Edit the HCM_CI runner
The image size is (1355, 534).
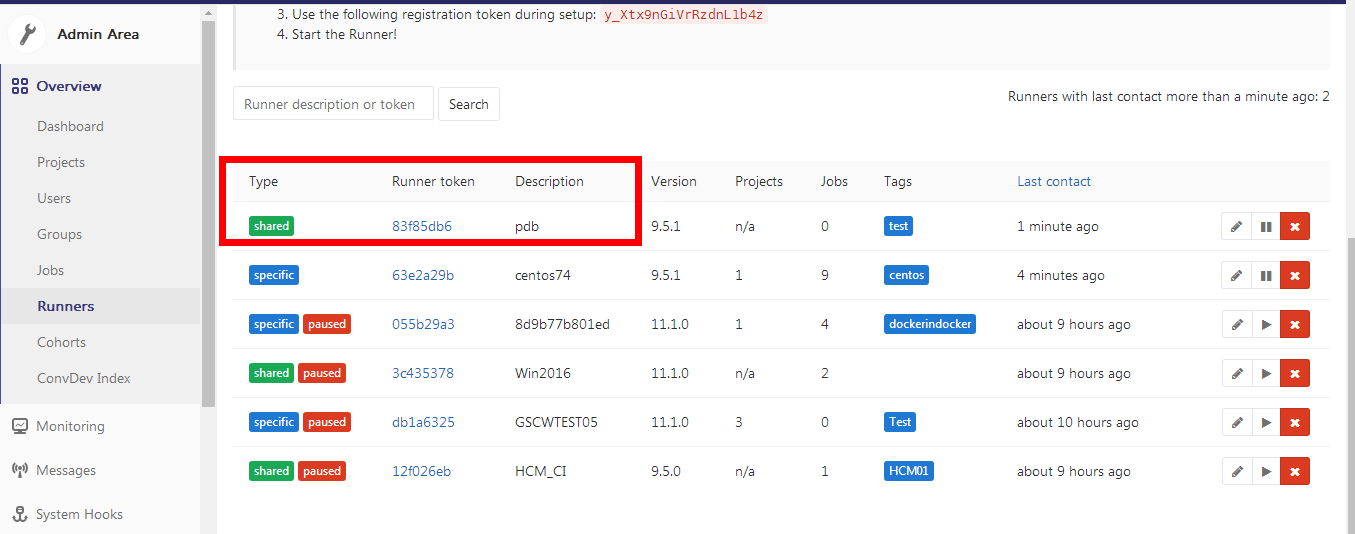pos(1237,471)
